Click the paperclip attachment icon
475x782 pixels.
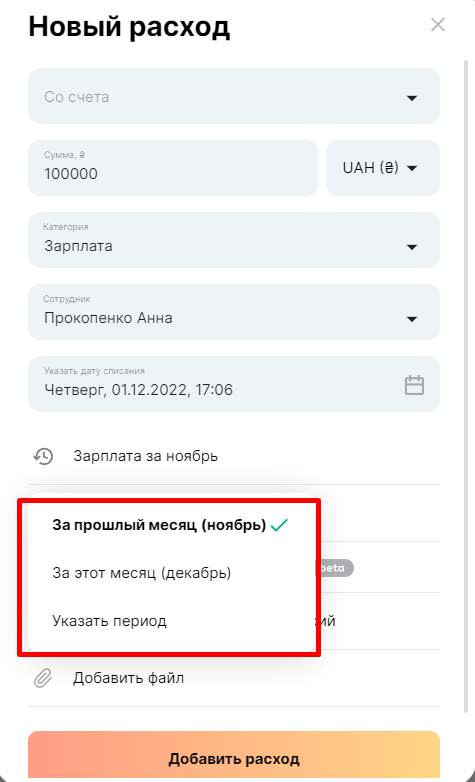[43, 678]
